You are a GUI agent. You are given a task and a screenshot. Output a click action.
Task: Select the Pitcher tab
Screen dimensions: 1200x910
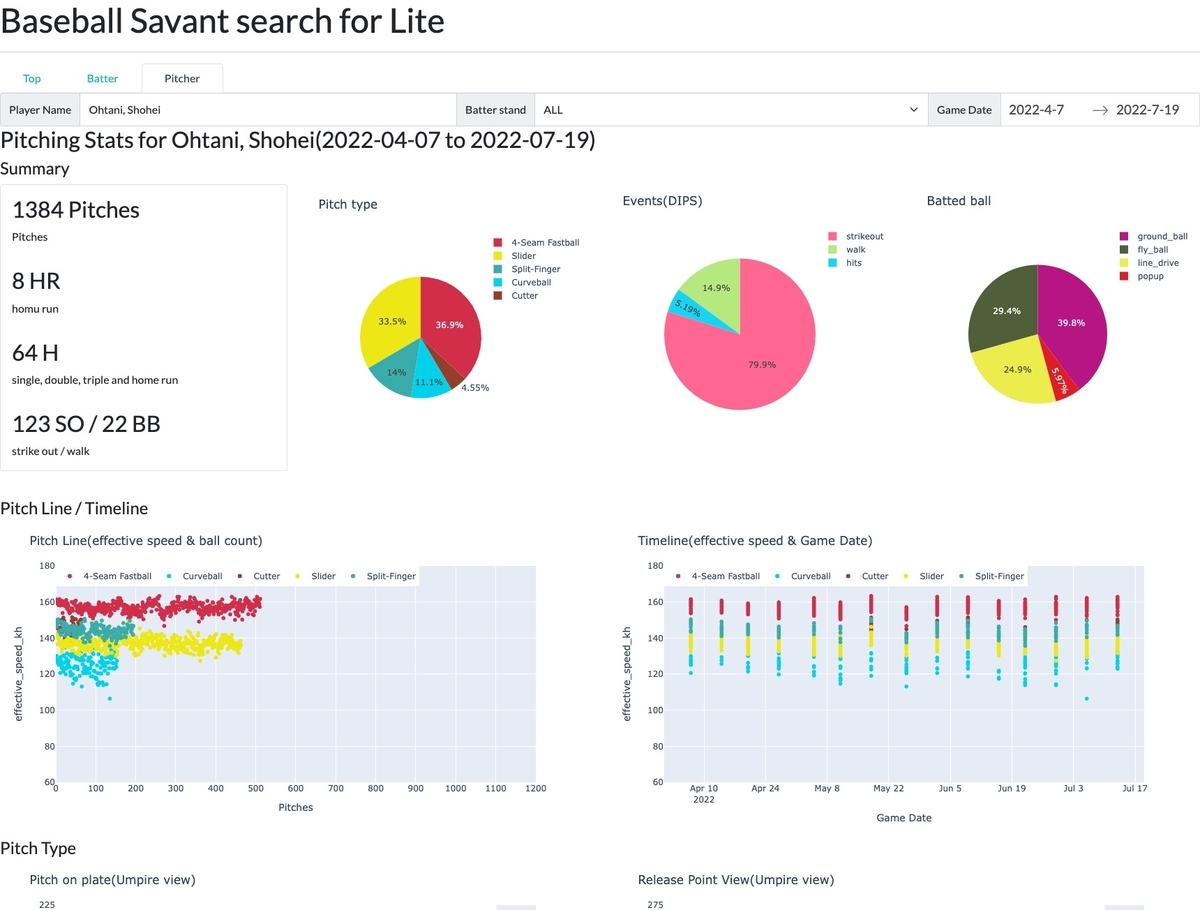coord(182,78)
